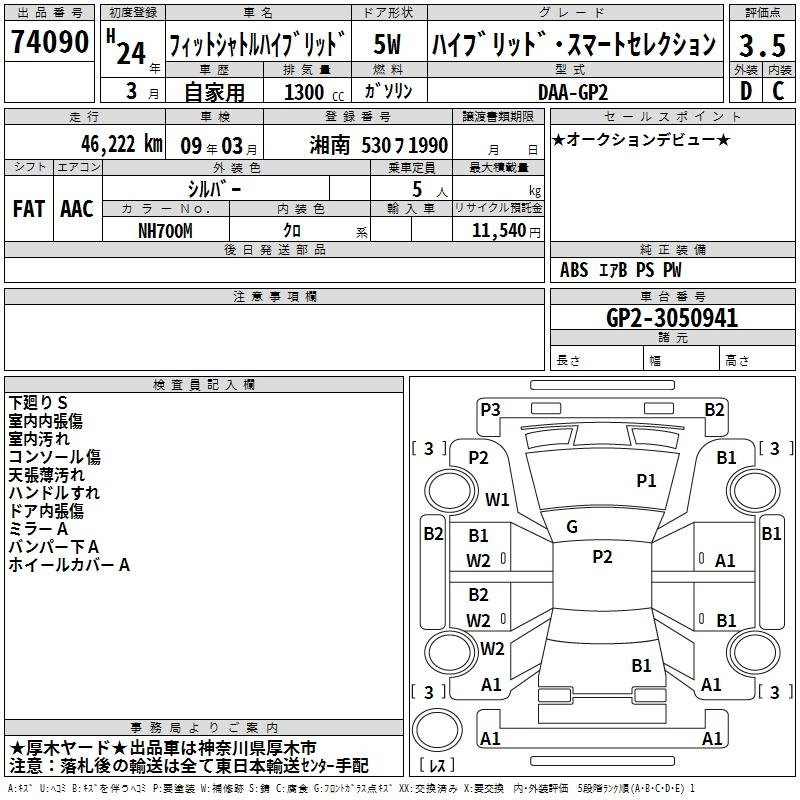Click inspector note バンパー下A

[54, 547]
